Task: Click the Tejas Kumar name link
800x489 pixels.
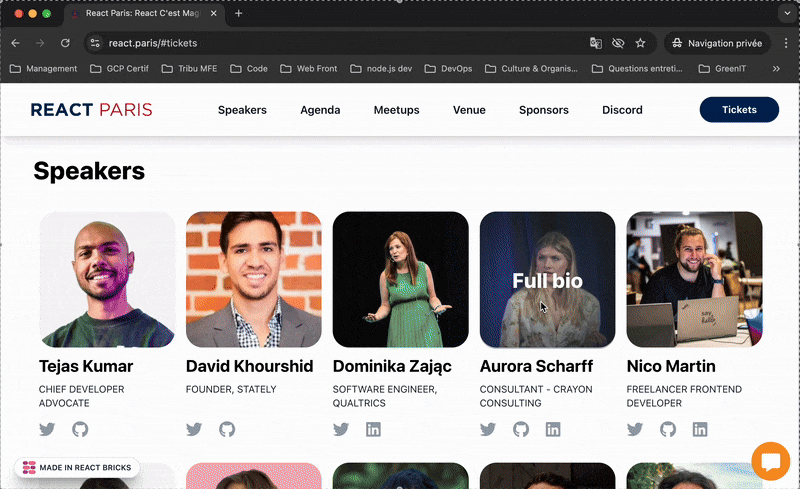Action: (x=86, y=366)
